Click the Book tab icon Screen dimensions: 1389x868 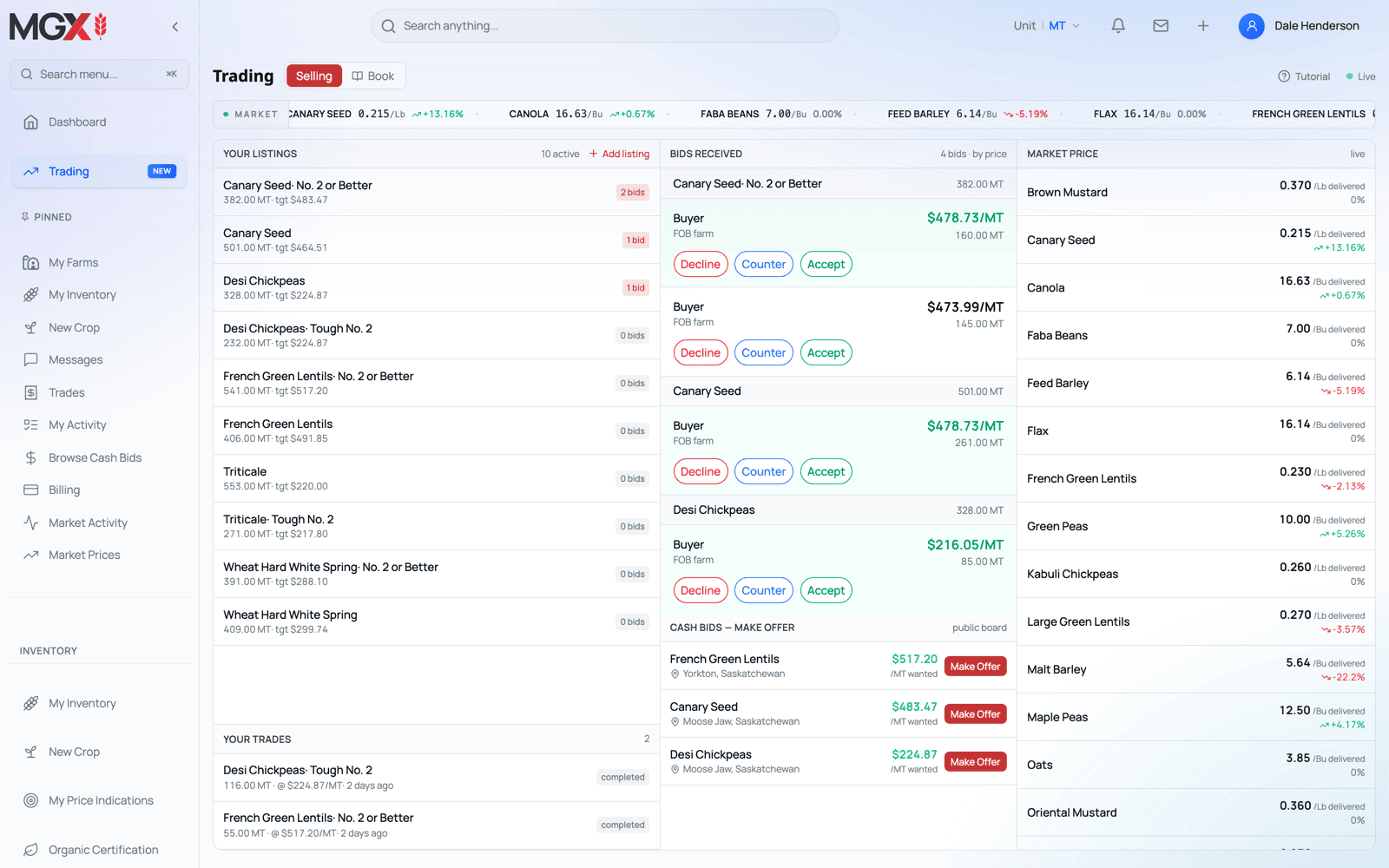coord(358,76)
